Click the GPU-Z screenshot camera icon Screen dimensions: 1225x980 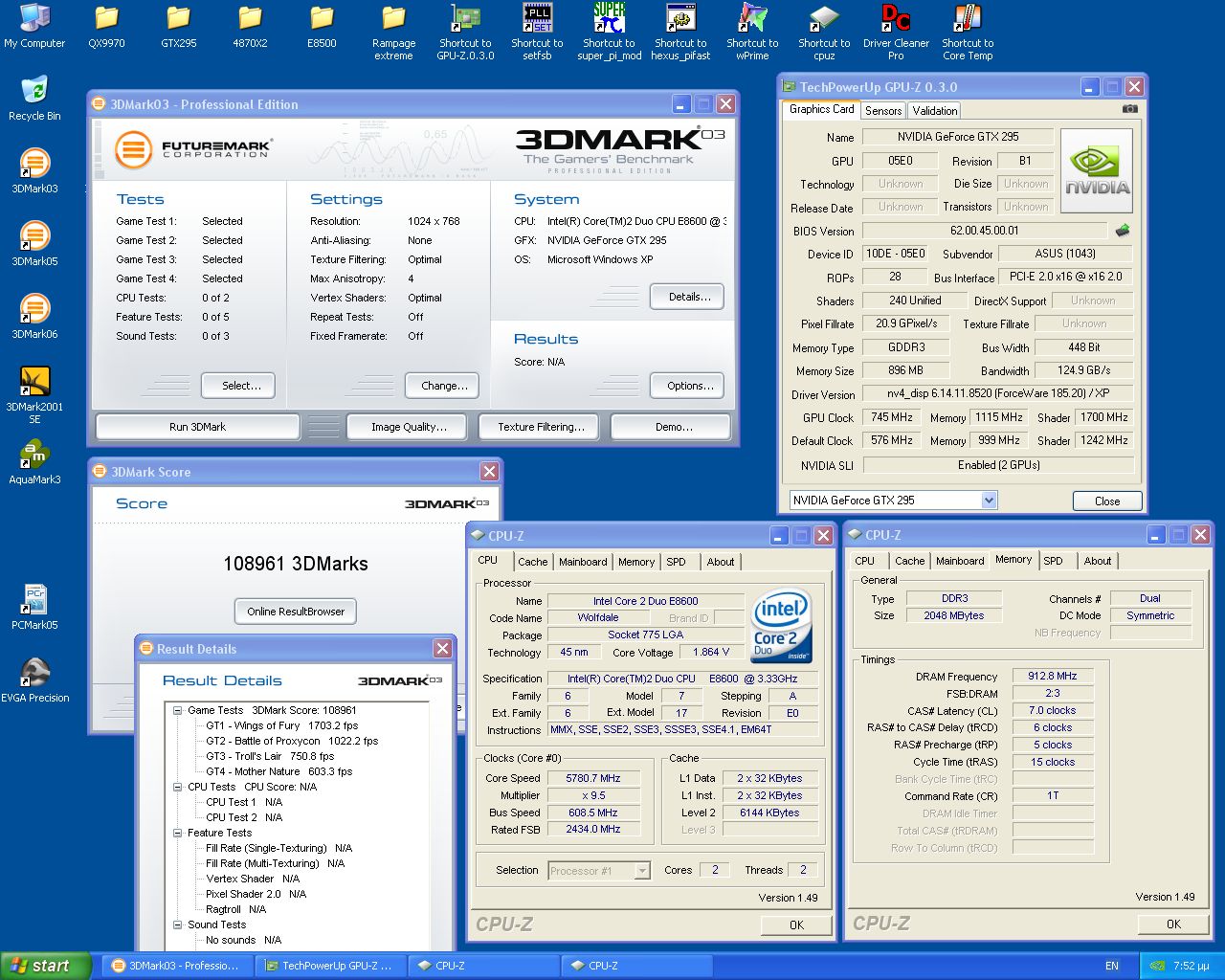tap(1129, 109)
